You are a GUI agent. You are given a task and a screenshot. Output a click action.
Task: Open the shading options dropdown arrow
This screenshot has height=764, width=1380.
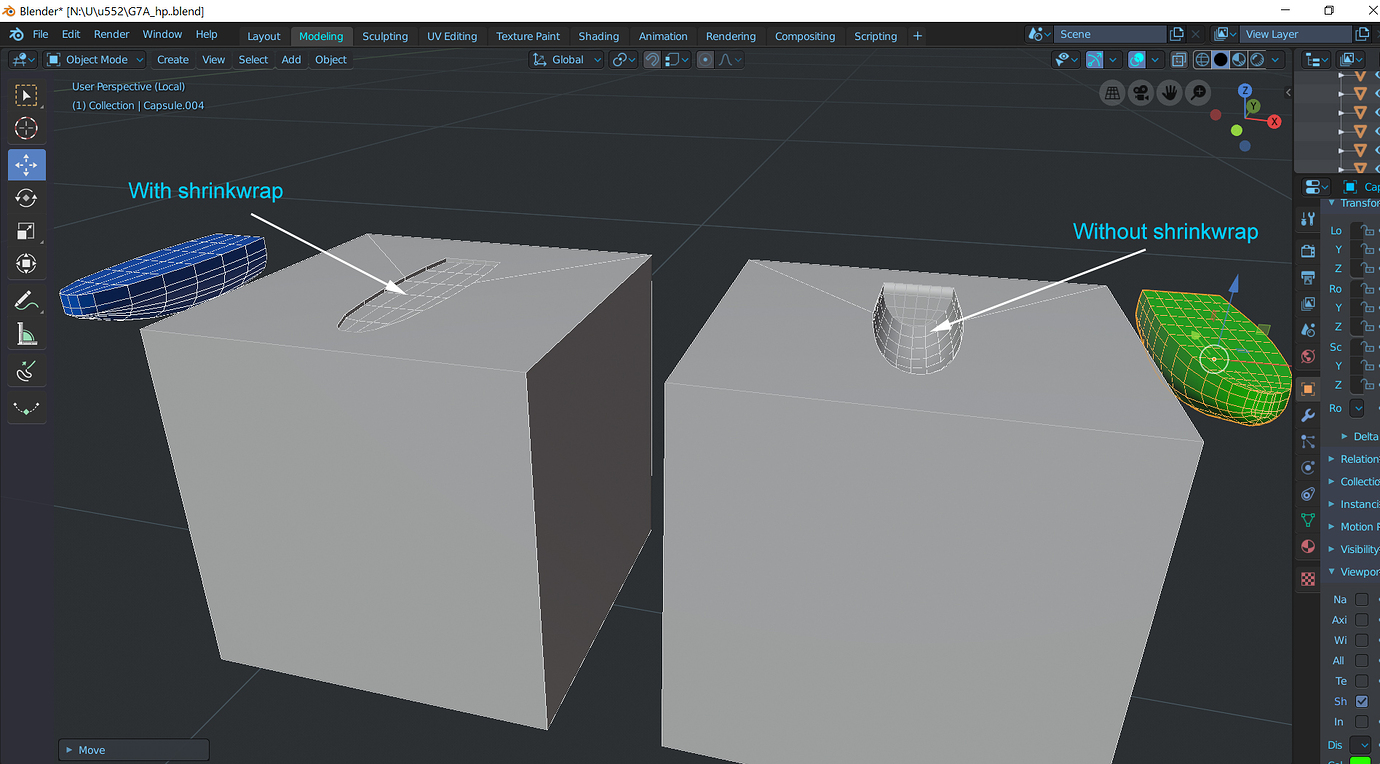pos(1276,60)
